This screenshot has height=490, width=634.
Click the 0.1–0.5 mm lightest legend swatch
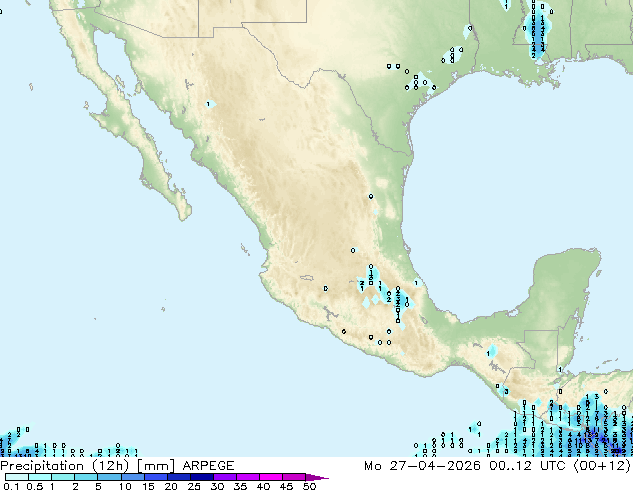tap(17, 477)
